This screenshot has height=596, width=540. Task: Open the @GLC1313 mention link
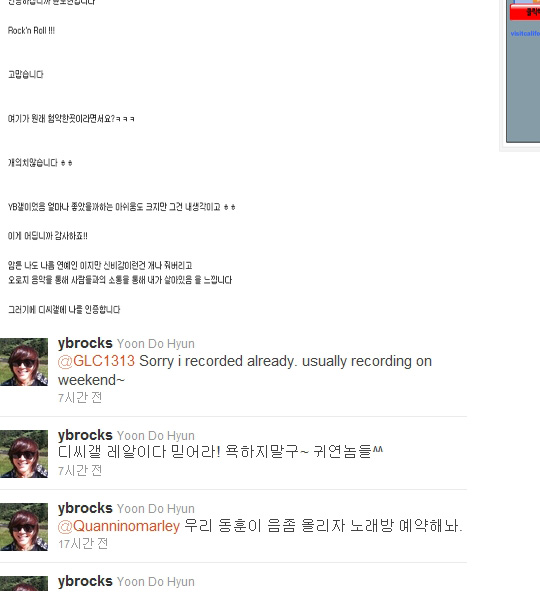click(x=96, y=361)
